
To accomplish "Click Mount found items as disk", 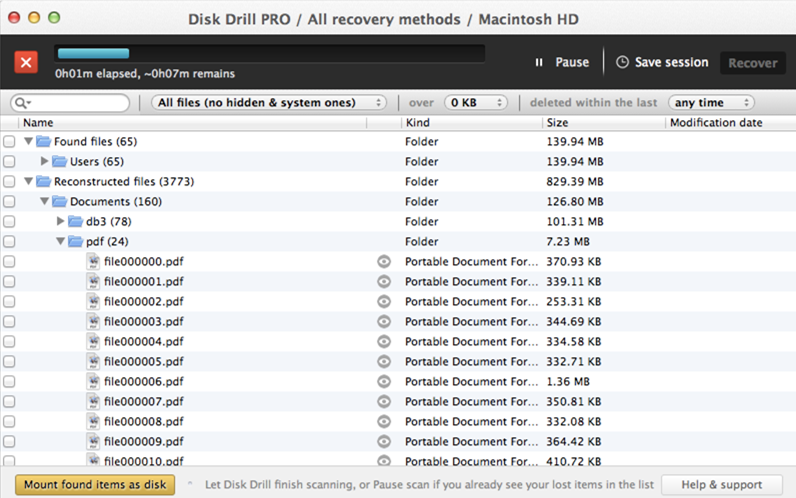I will (95, 484).
